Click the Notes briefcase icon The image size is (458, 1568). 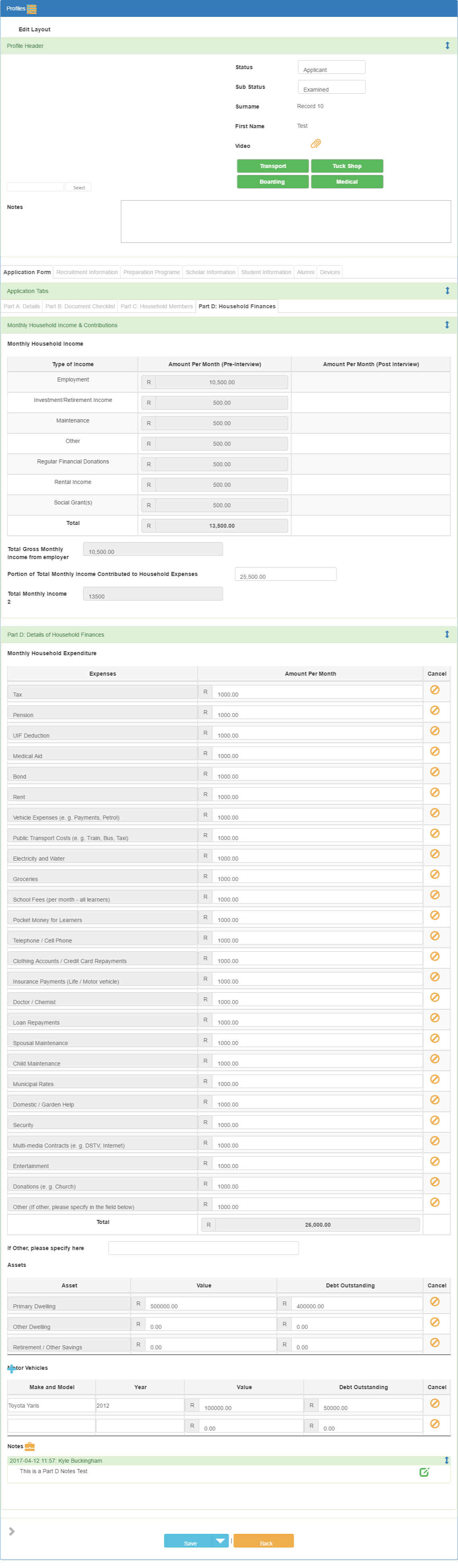click(30, 1447)
